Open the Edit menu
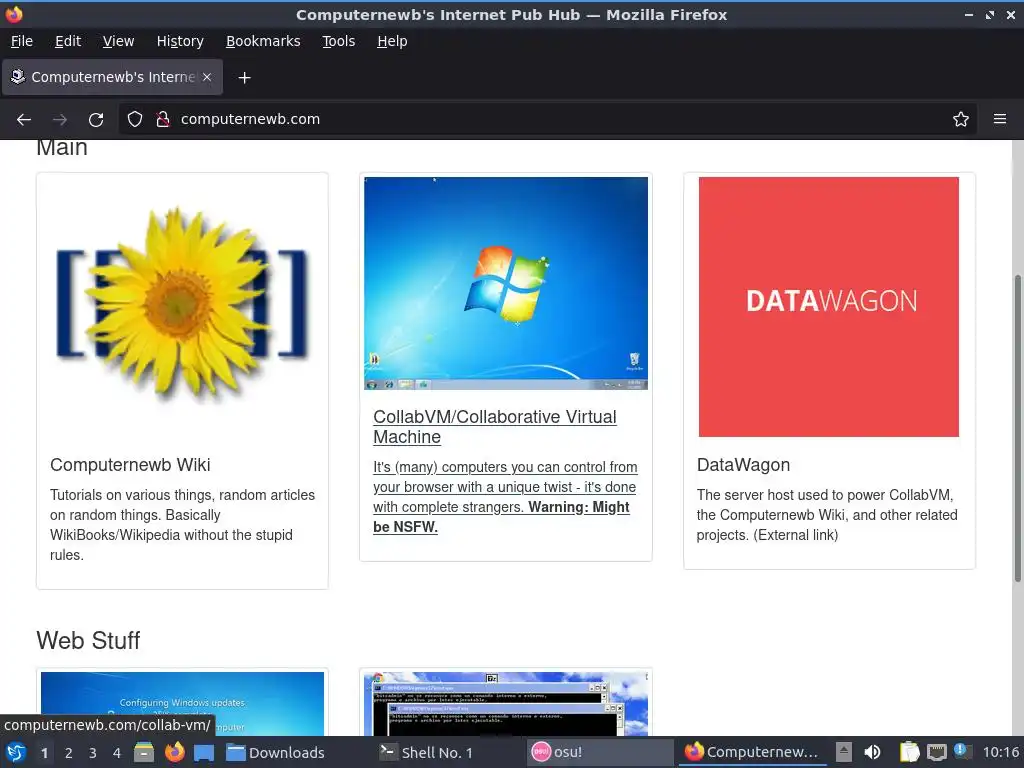Screen dimensions: 1024x768 68,41
